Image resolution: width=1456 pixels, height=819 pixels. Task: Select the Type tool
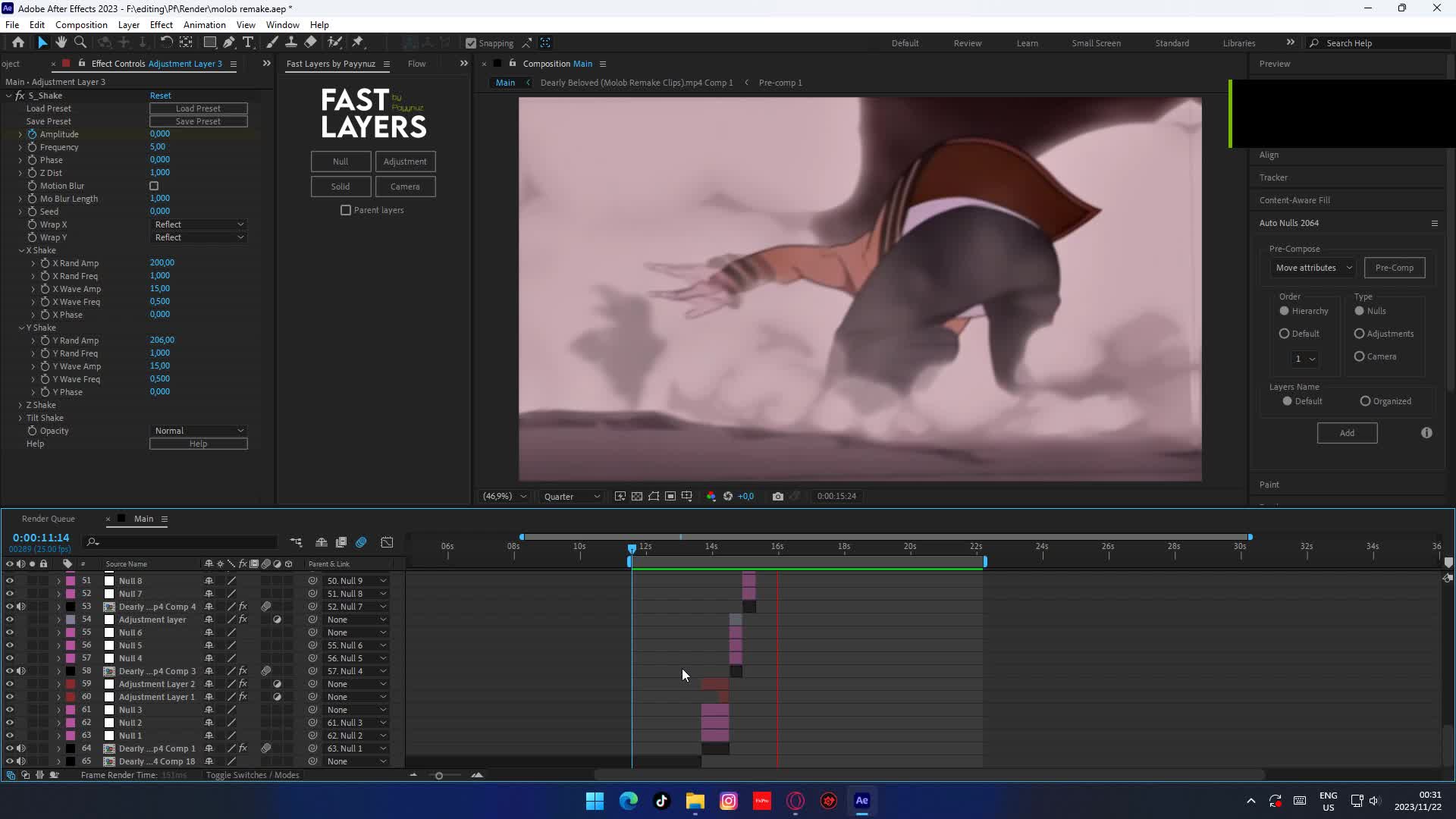tap(248, 42)
